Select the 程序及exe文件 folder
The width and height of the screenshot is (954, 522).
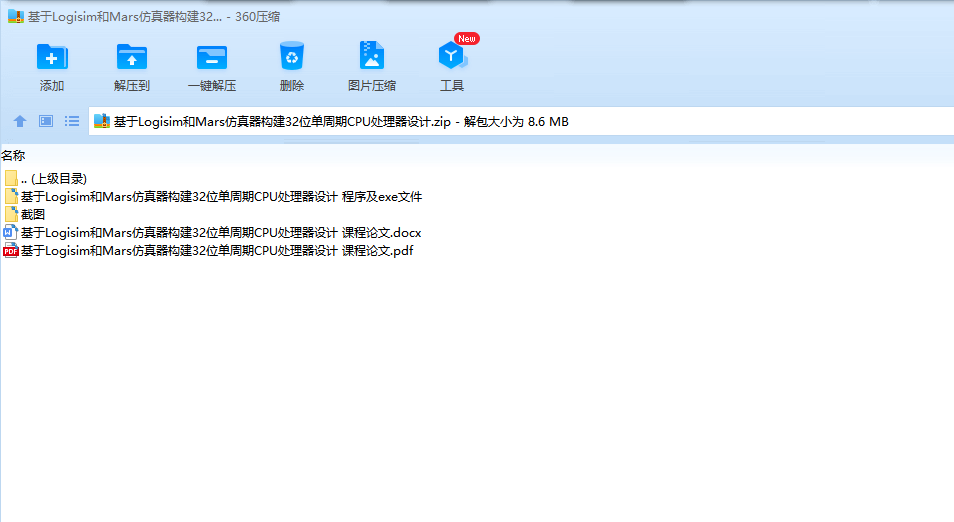(x=213, y=197)
